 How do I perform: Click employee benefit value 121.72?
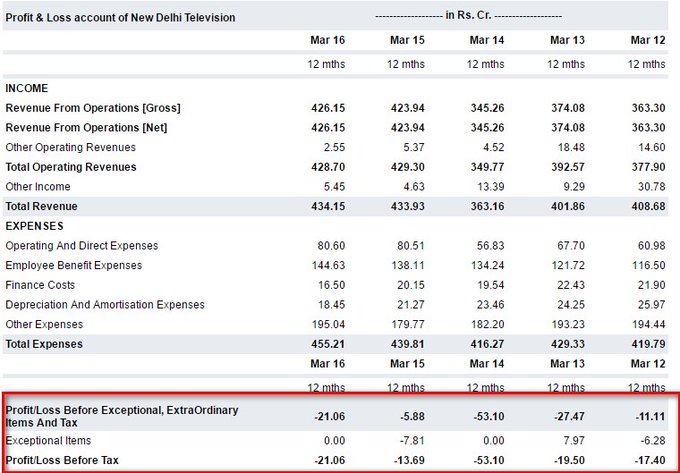(568, 265)
